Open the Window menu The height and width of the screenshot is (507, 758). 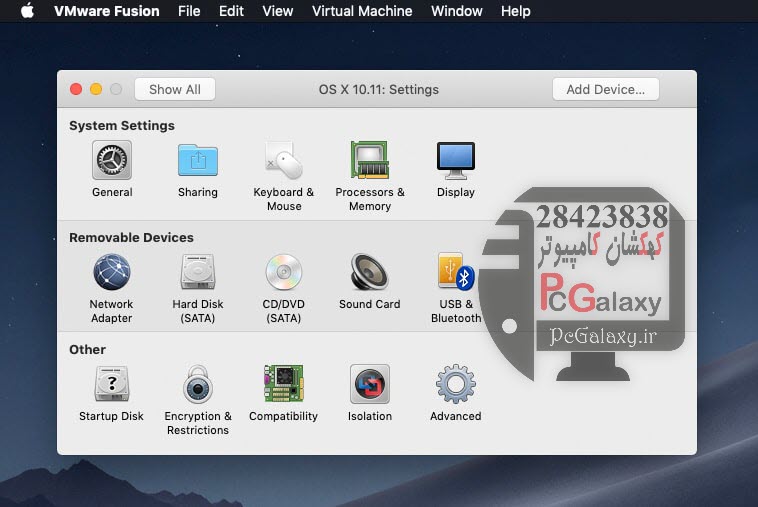[x=456, y=11]
